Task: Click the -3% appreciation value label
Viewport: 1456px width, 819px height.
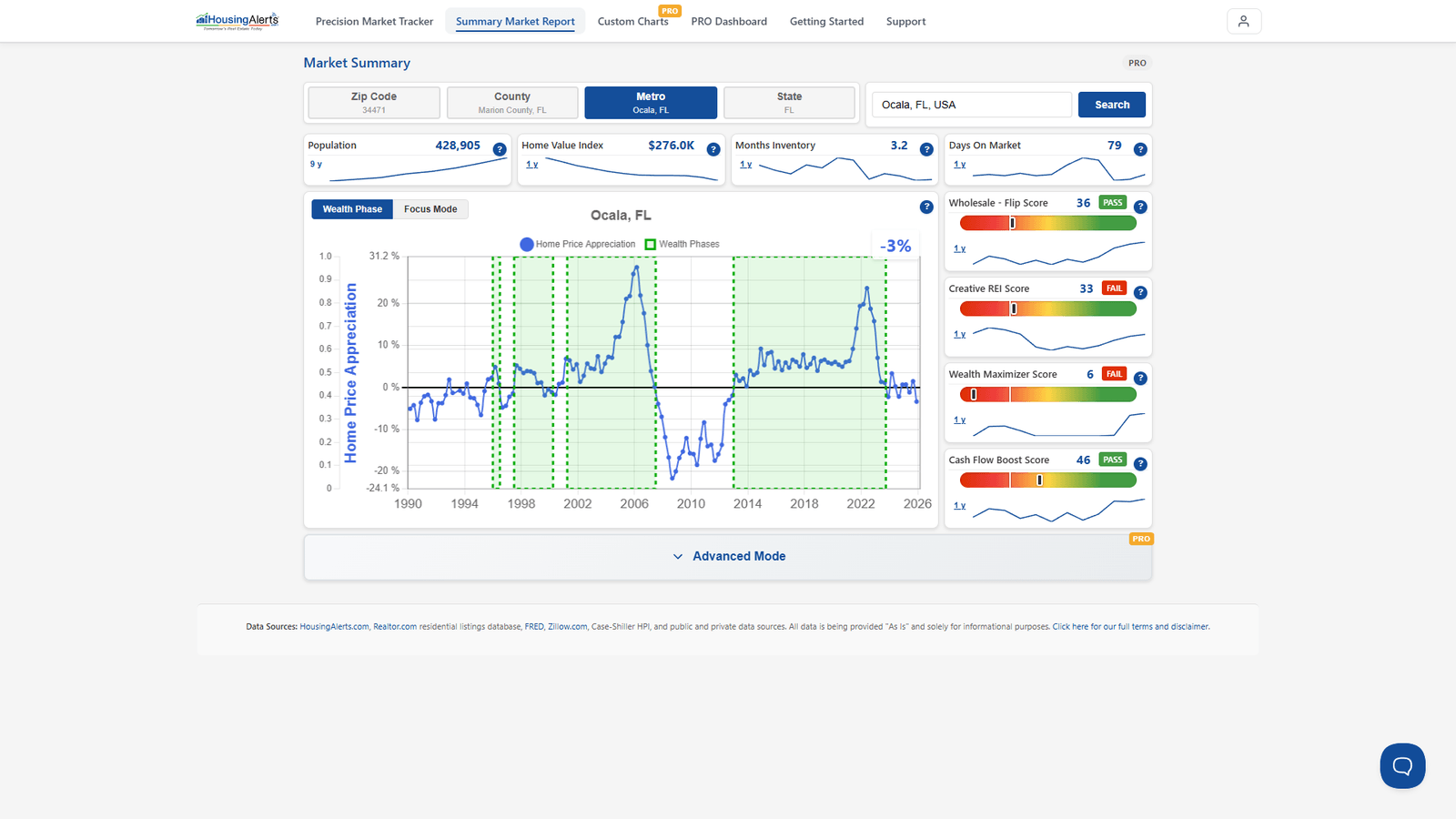Action: coord(895,246)
